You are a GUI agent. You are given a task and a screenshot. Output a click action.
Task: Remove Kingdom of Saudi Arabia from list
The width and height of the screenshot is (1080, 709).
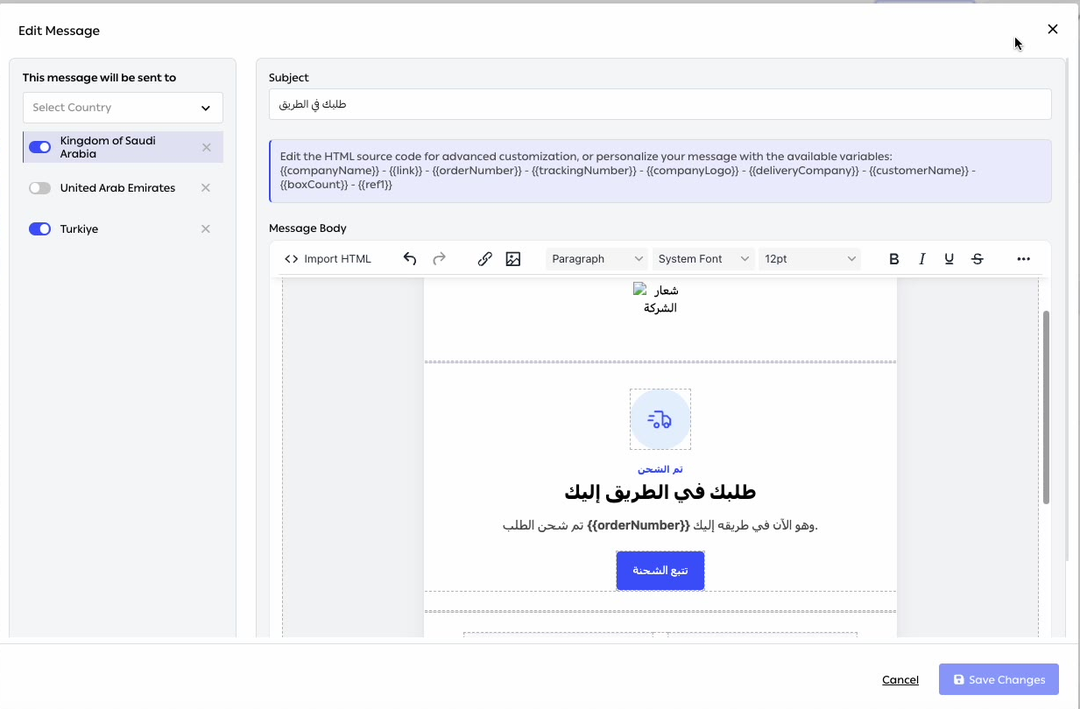(x=206, y=147)
